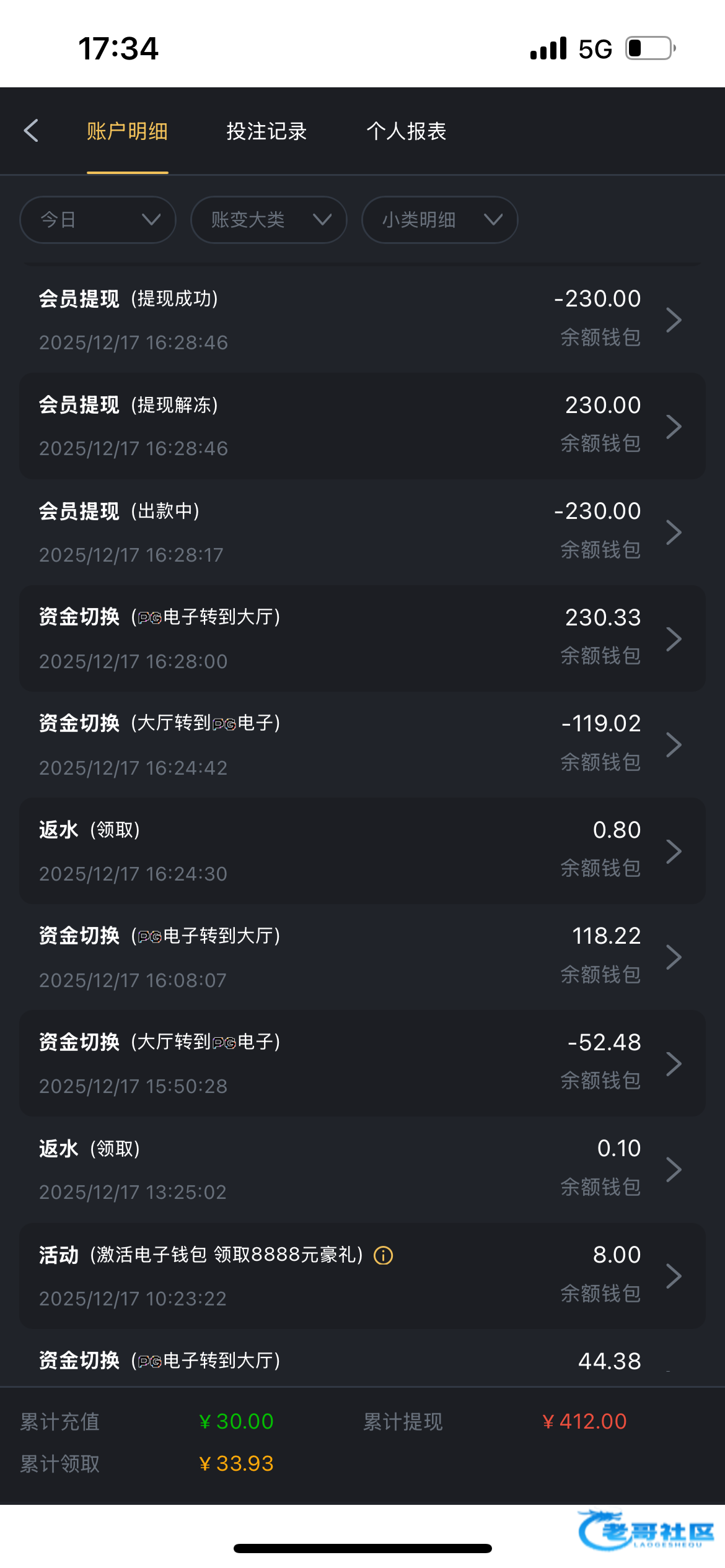Open details arrow for 提现成功 entry
Viewport: 725px width, 1568px height.
674,320
